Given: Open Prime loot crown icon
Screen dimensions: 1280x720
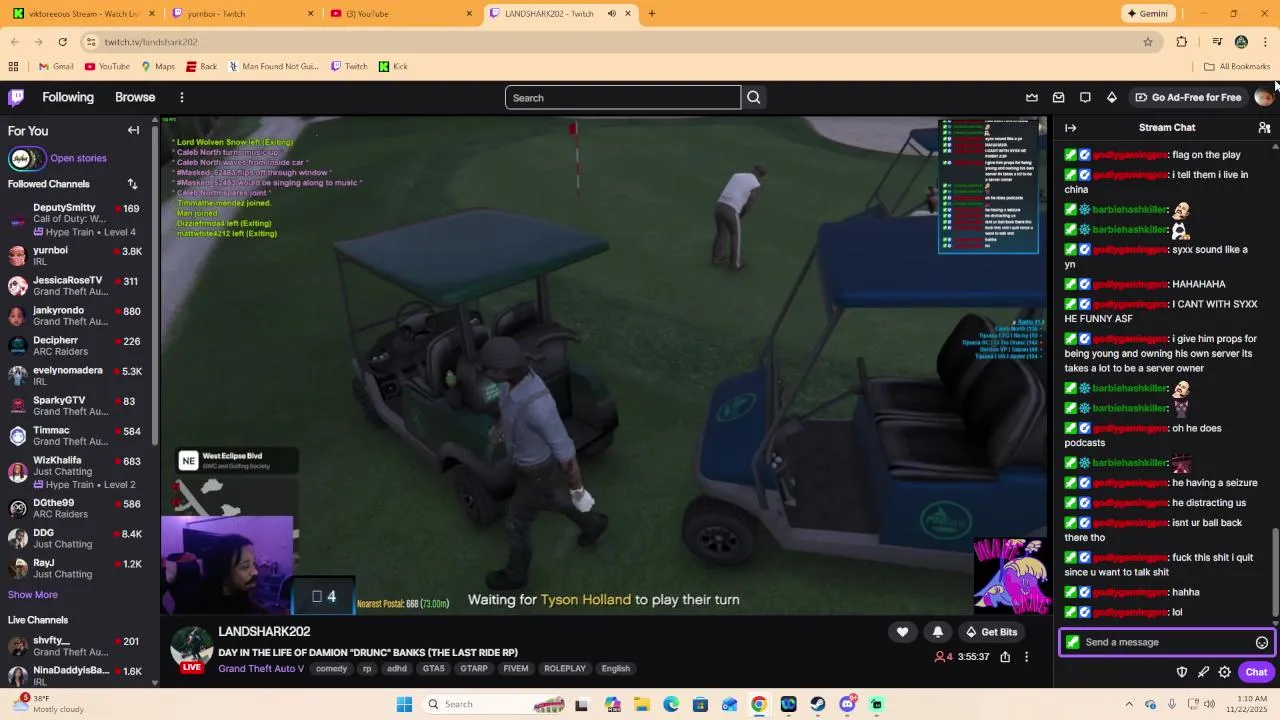Looking at the screenshot, I should pos(1032,97).
